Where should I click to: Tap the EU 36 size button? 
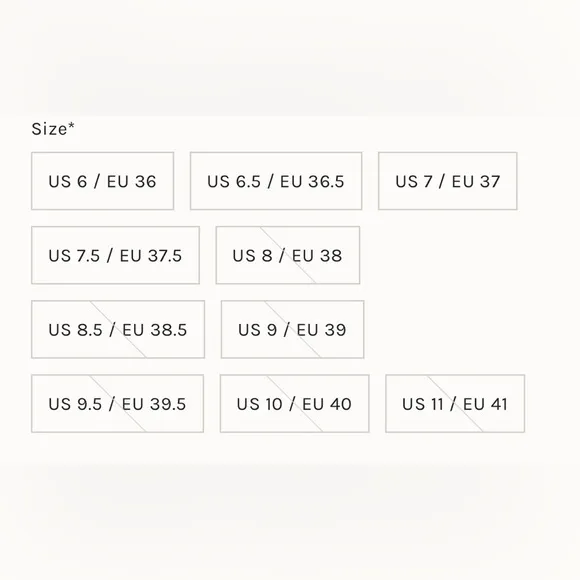click(x=102, y=181)
